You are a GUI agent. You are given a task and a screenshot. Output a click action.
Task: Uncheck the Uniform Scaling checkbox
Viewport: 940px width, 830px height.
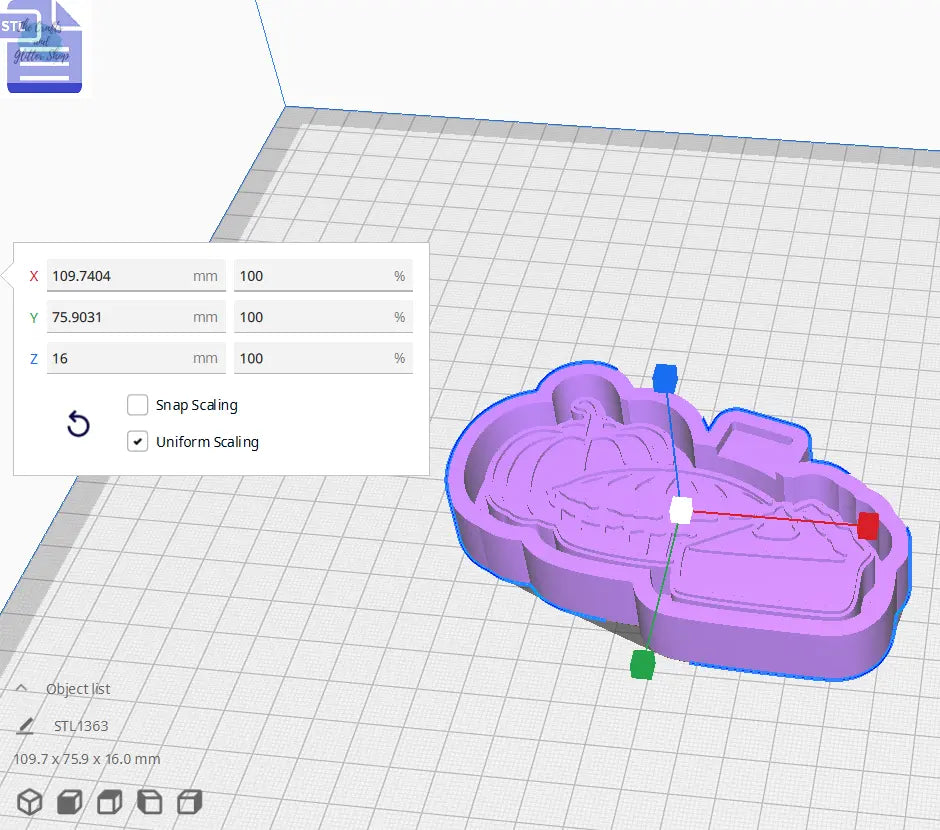pyautogui.click(x=138, y=442)
